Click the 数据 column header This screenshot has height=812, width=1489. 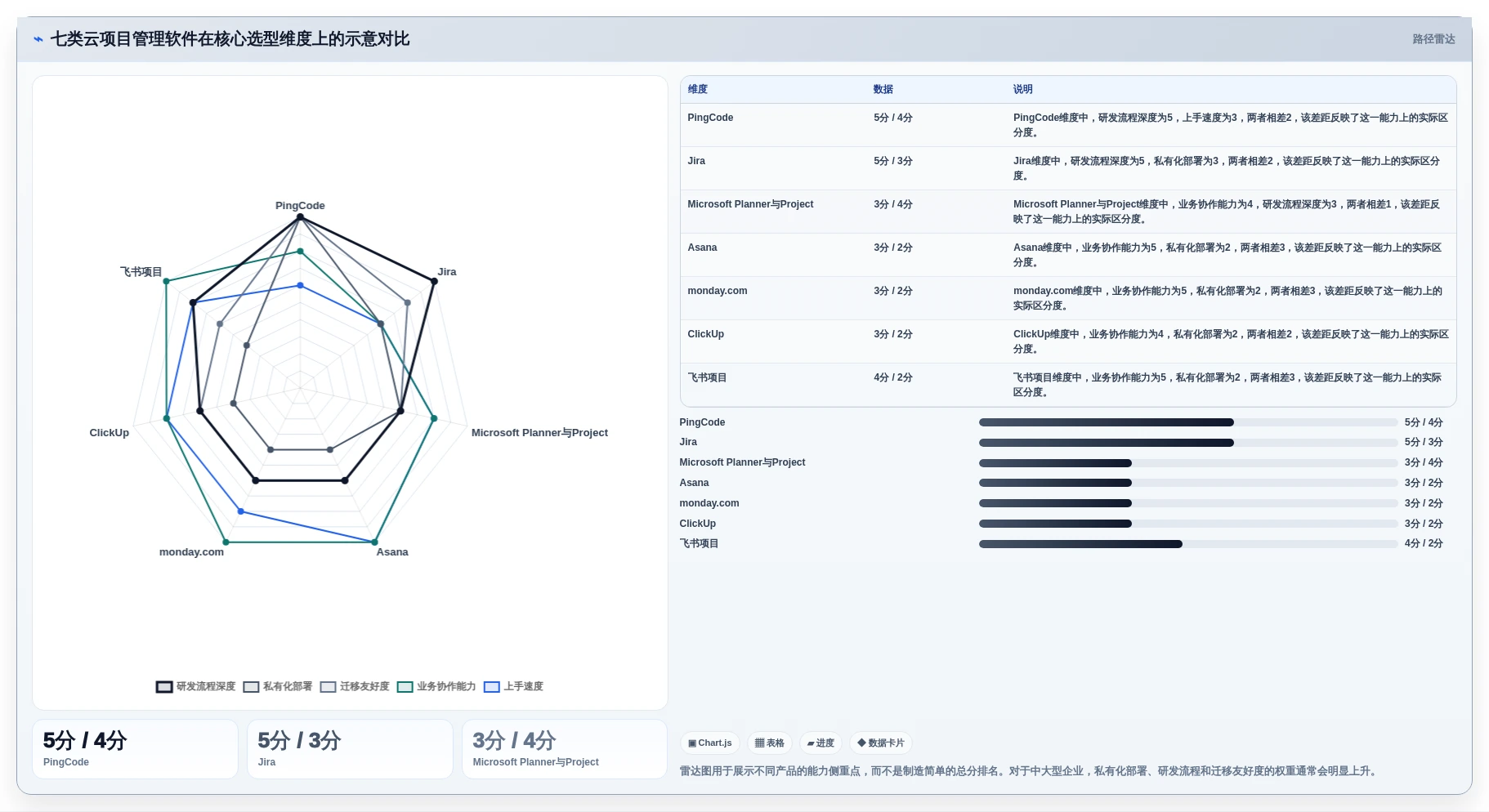(x=883, y=90)
